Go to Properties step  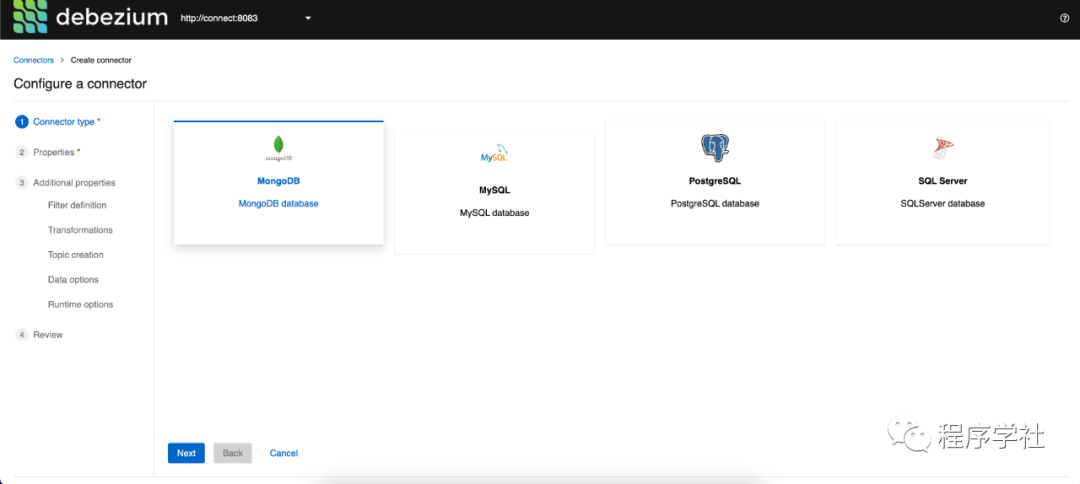pyautogui.click(x=54, y=152)
